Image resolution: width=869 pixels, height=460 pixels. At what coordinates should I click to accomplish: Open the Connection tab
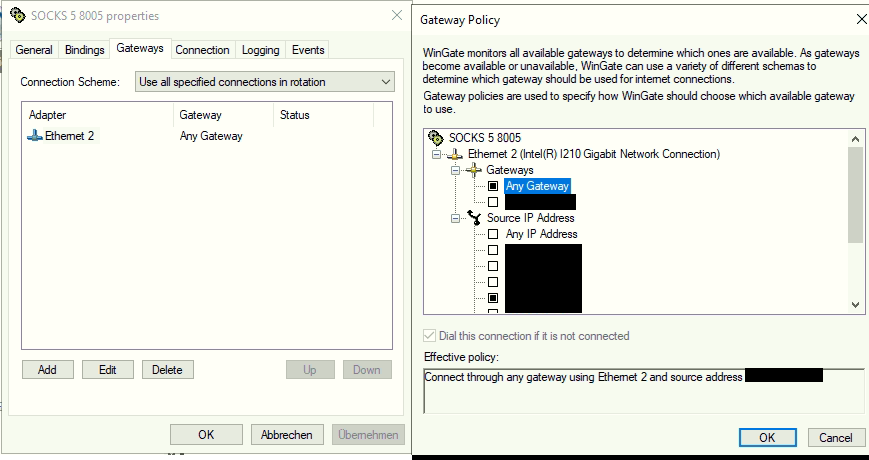(202, 50)
